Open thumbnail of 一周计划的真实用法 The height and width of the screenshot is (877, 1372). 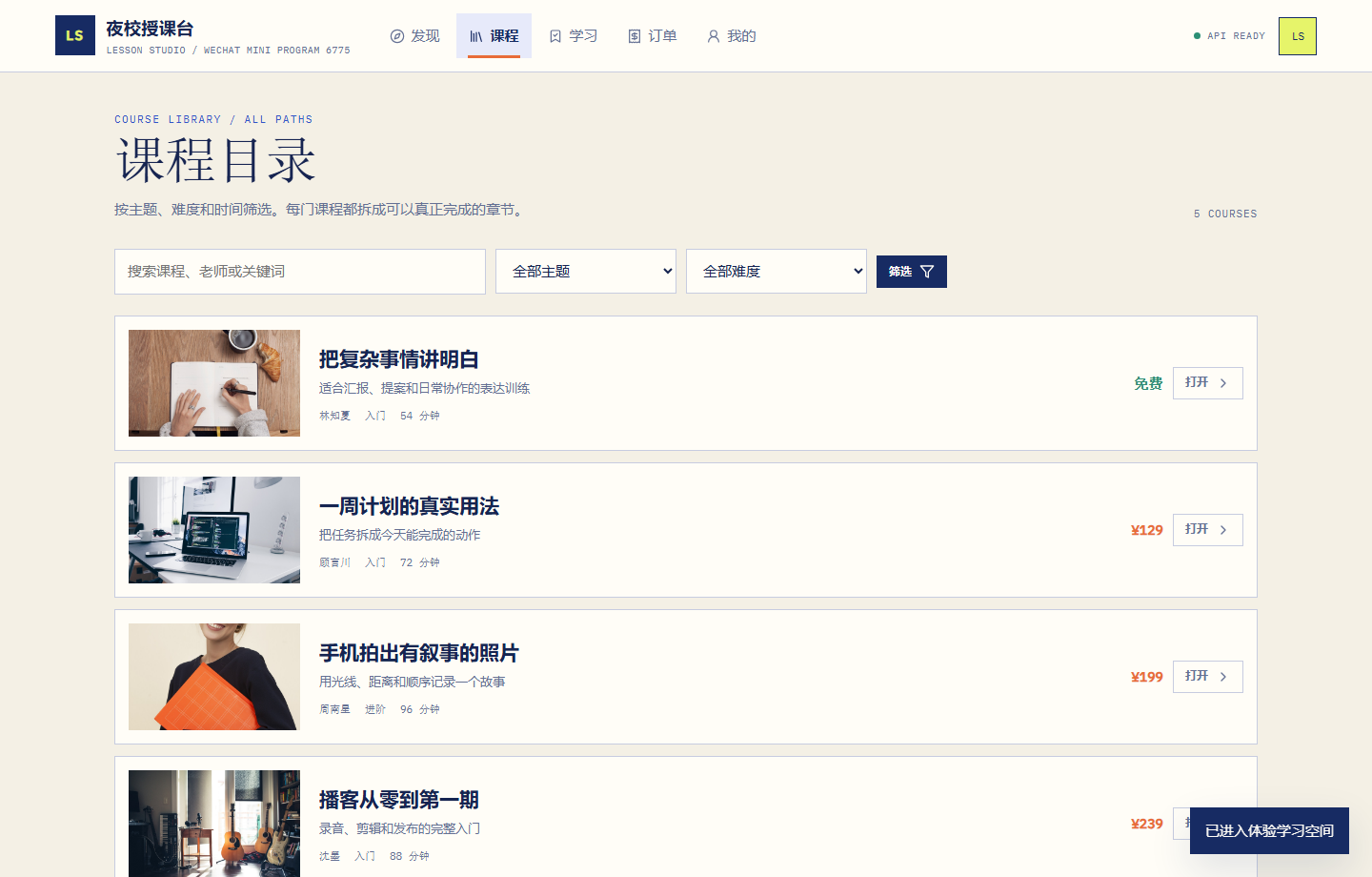214,530
